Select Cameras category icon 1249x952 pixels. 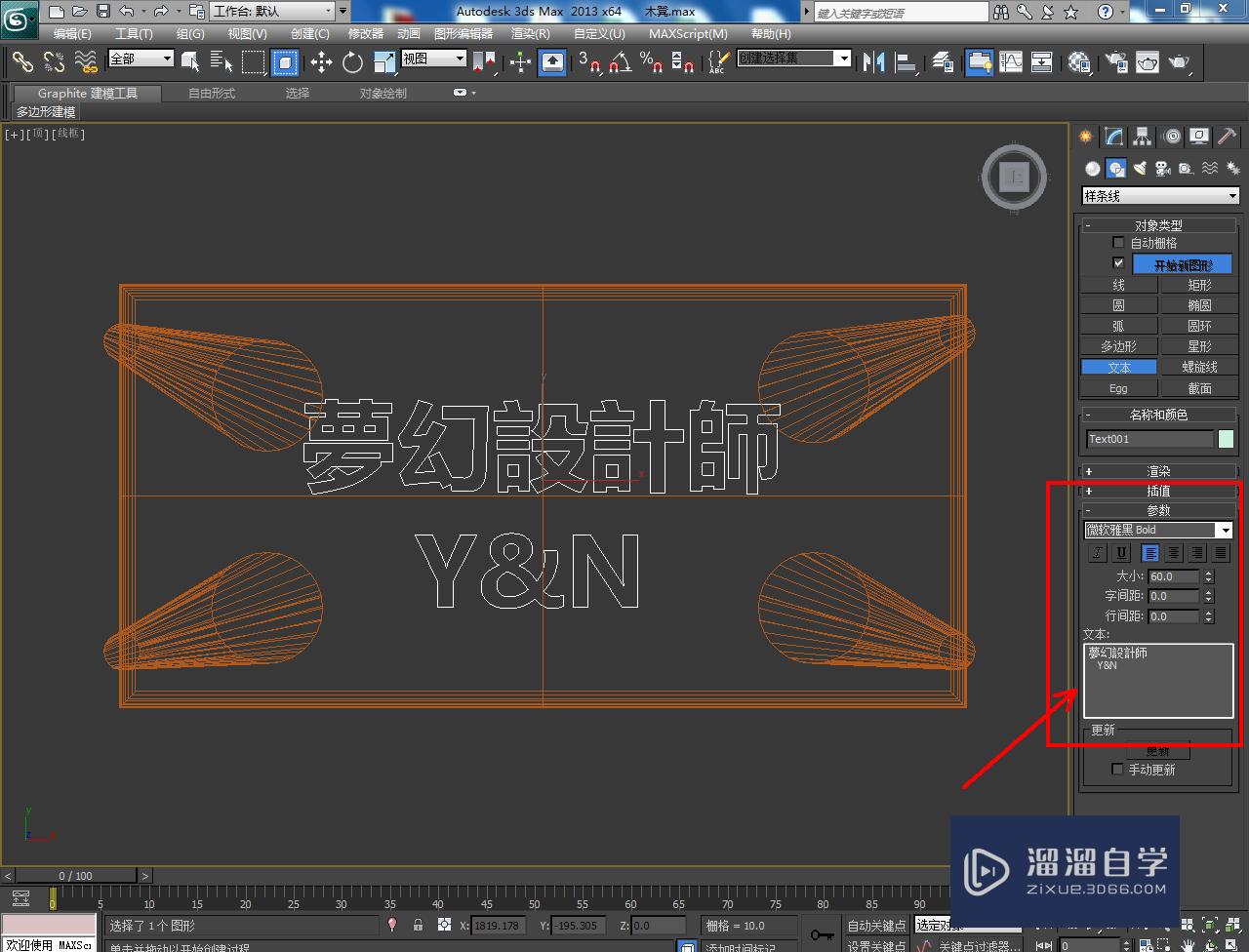click(x=1162, y=168)
